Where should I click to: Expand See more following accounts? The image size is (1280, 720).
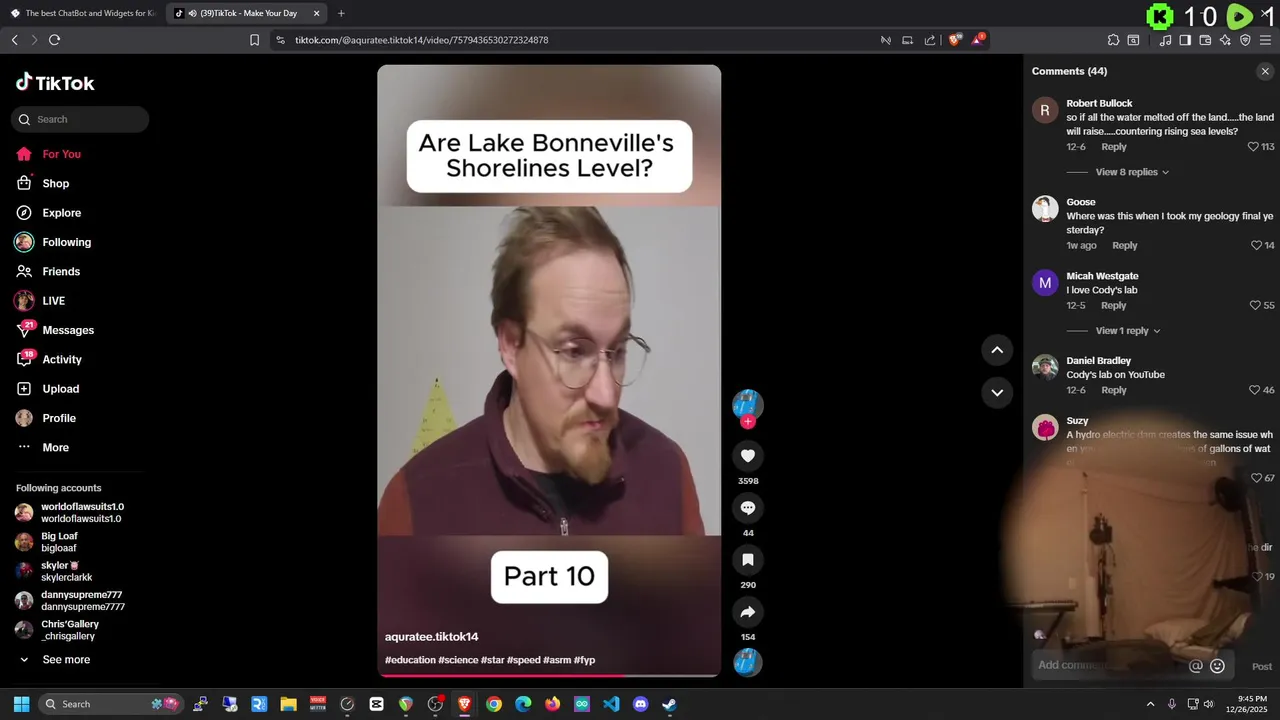click(66, 660)
